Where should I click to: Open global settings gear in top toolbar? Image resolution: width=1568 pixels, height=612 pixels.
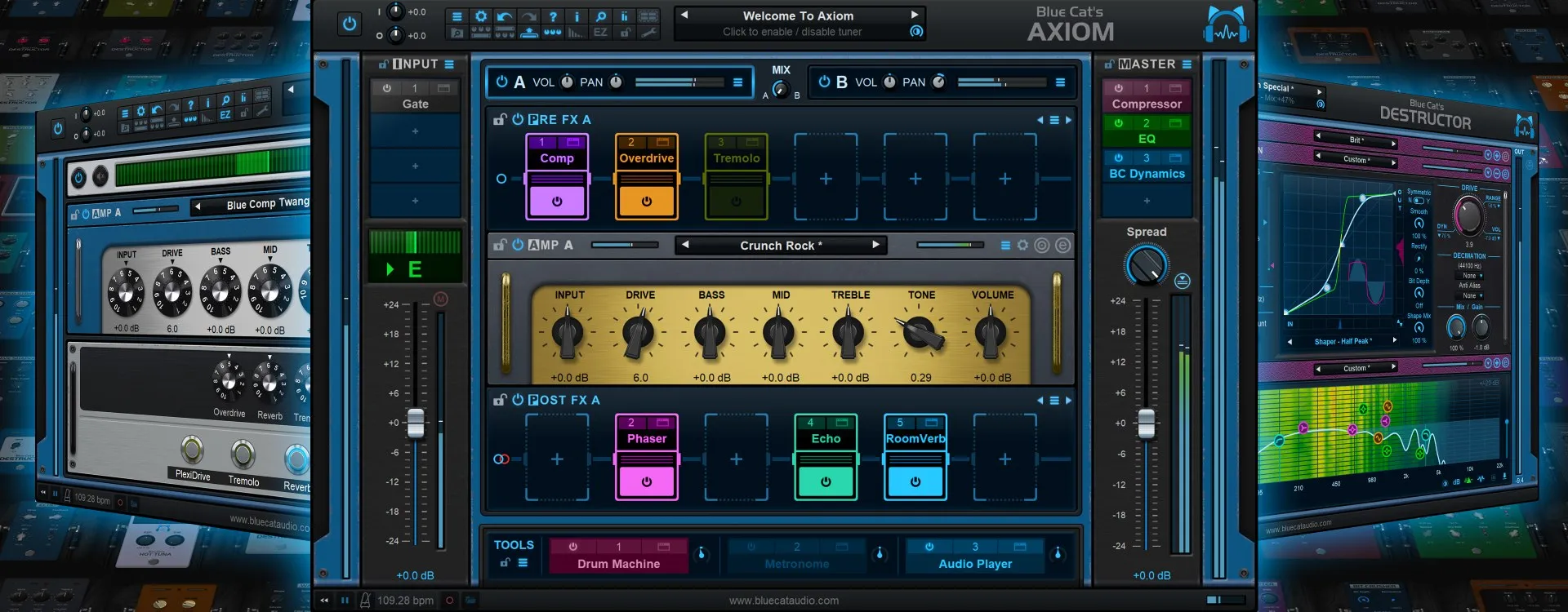point(481,16)
